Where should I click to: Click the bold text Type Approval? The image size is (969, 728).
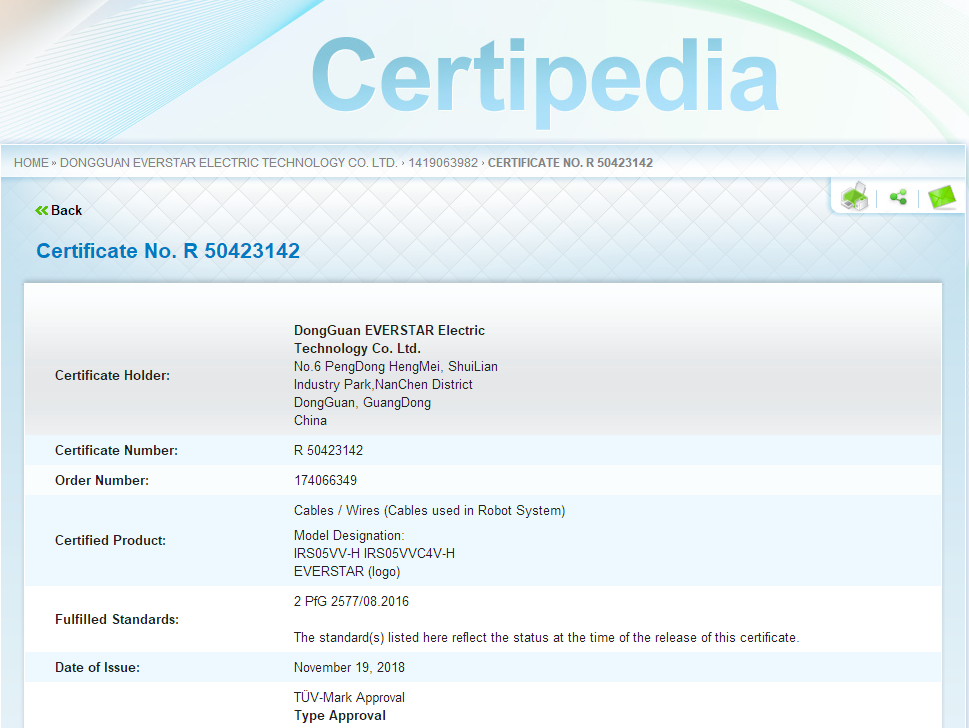click(340, 716)
